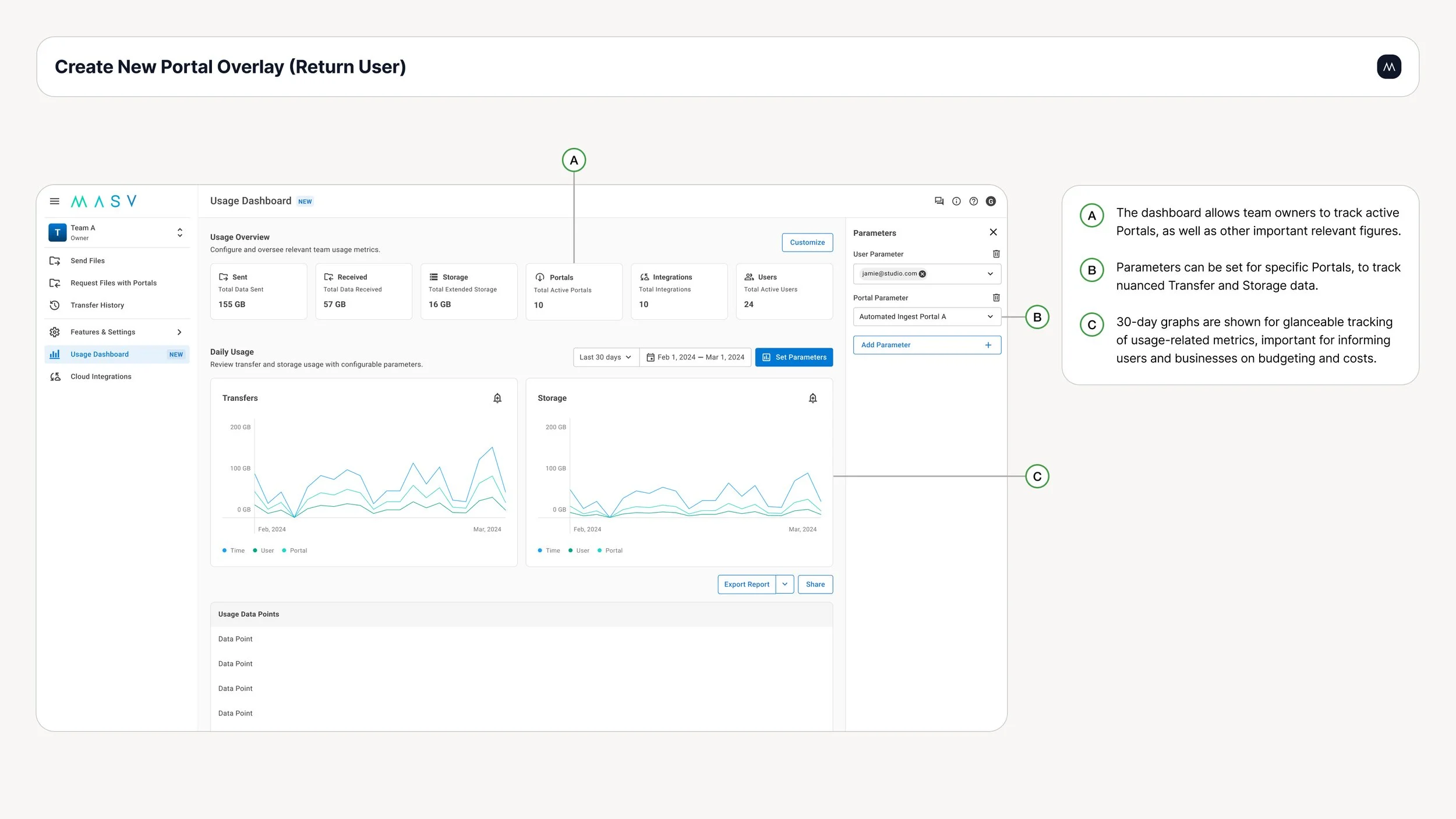Click the Export Report button
1456x819 pixels.
(x=747, y=584)
